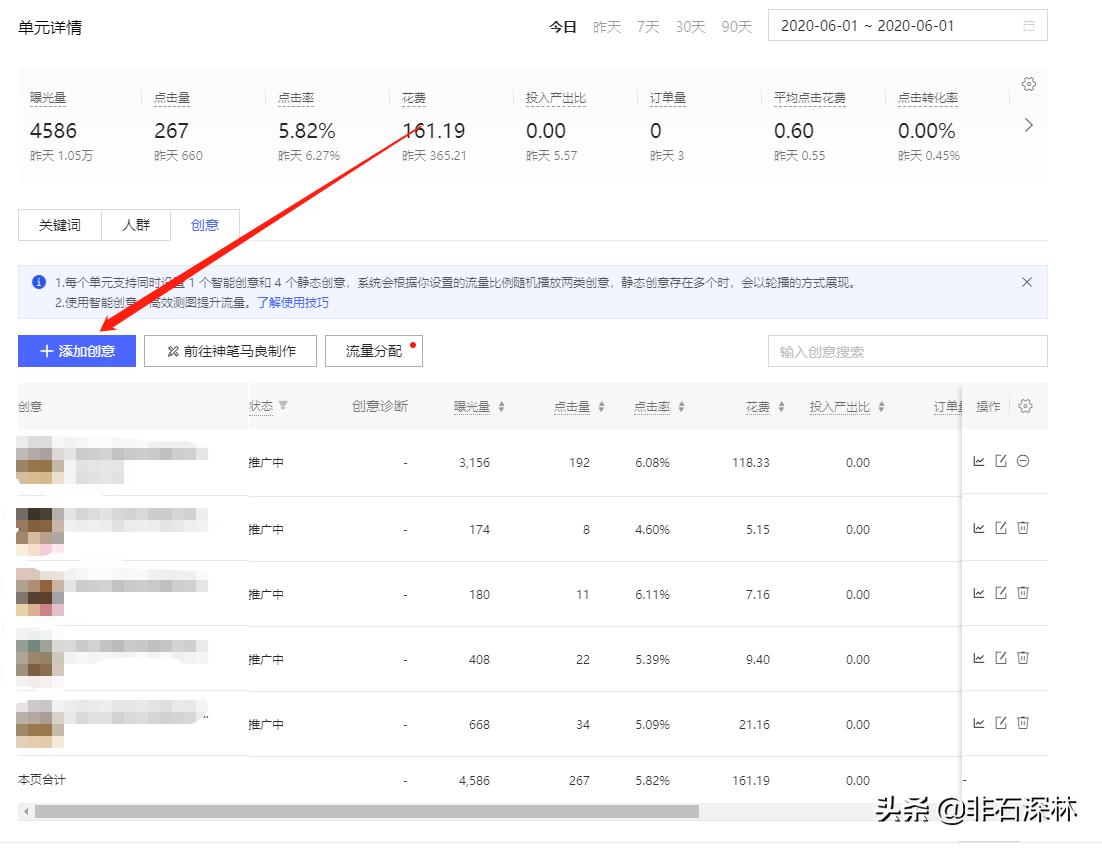Focus the 输入创意搜索 search field
This screenshot has width=1102, height=848.
(x=907, y=351)
